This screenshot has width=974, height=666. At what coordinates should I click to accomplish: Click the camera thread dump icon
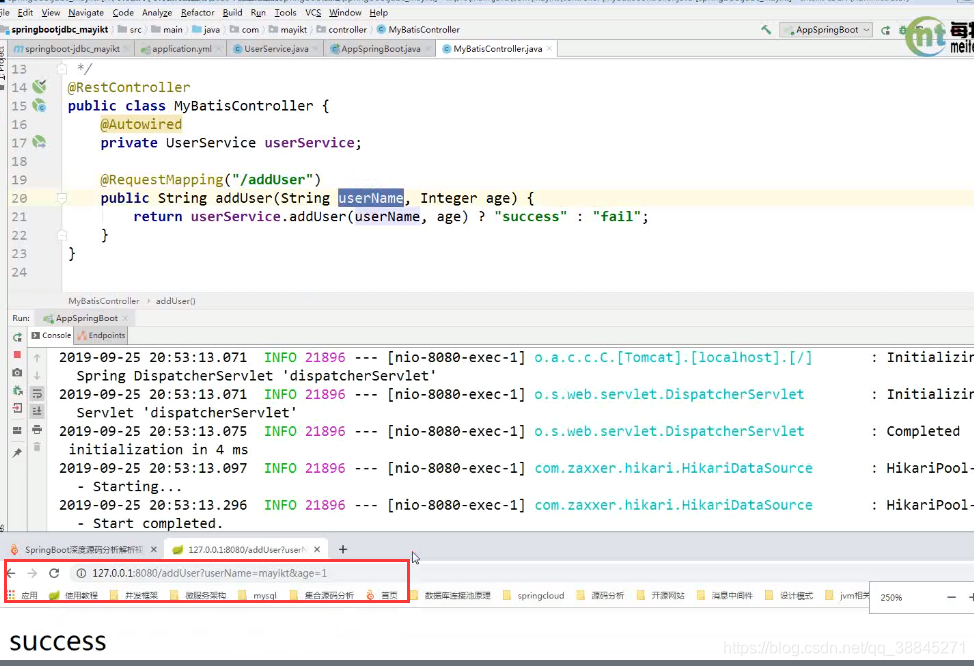17,373
